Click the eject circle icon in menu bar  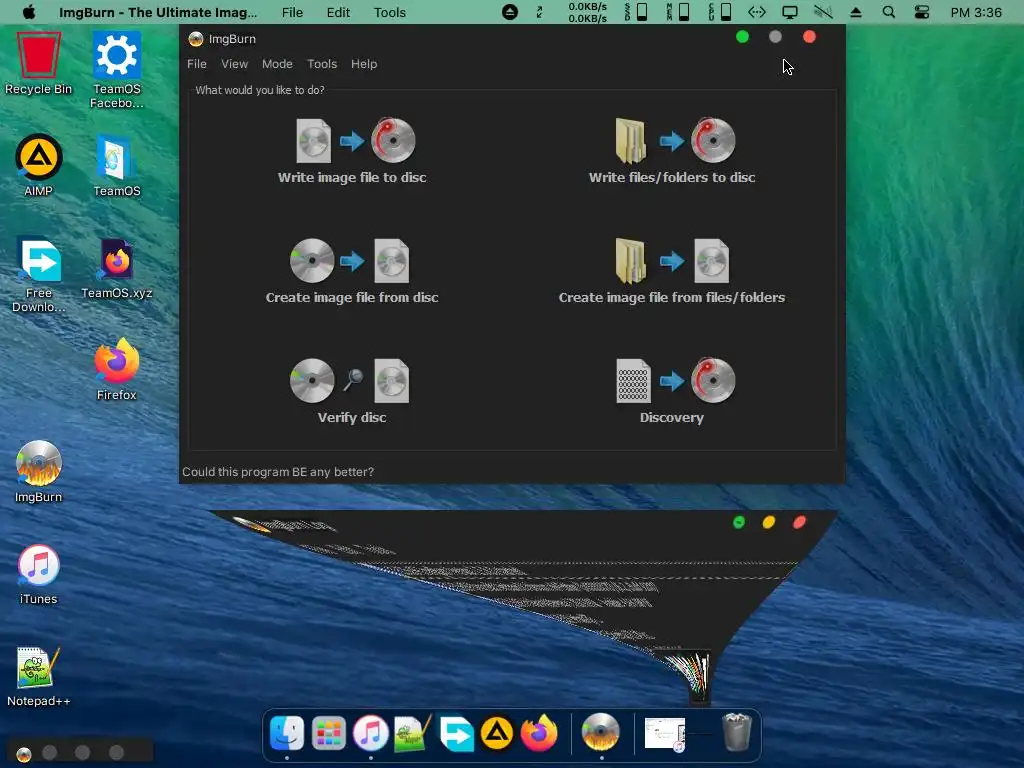(x=510, y=12)
